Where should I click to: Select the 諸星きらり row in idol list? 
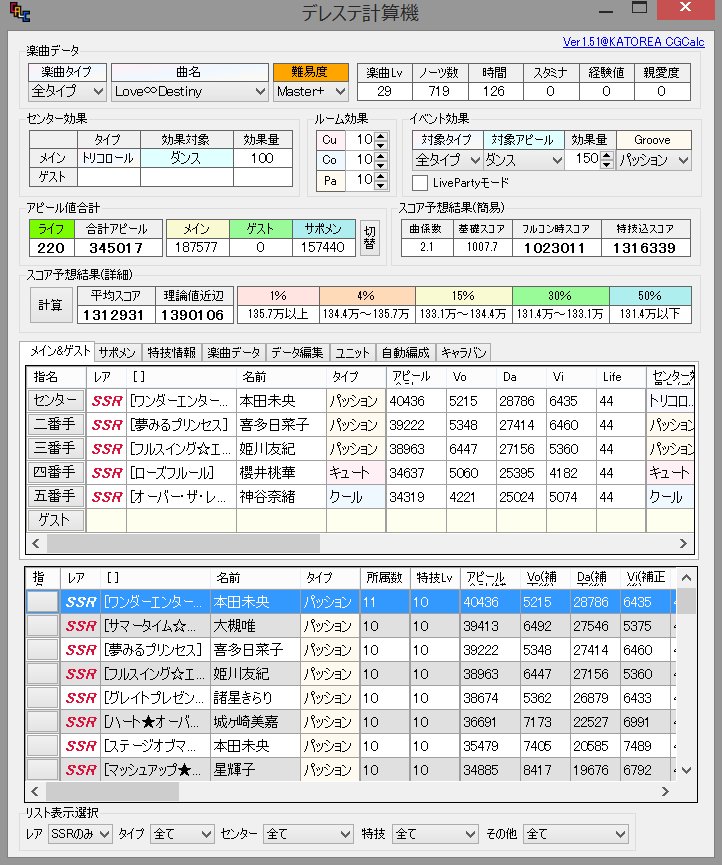pyautogui.click(x=350, y=698)
